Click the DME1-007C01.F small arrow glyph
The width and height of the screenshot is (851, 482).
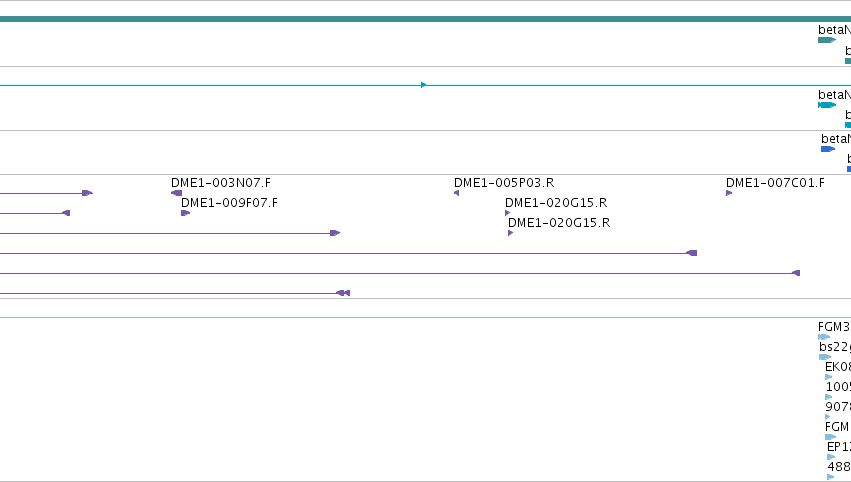[x=729, y=193]
